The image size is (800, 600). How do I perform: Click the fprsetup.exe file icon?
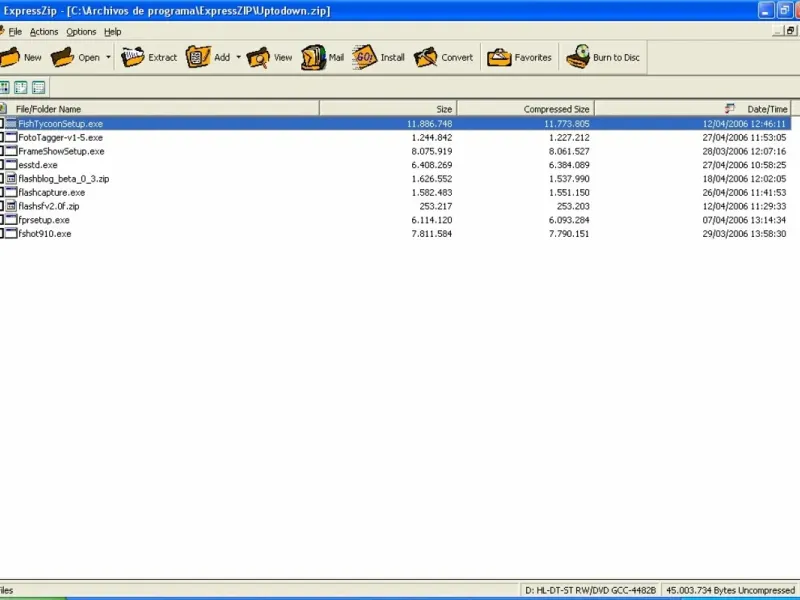[11, 220]
